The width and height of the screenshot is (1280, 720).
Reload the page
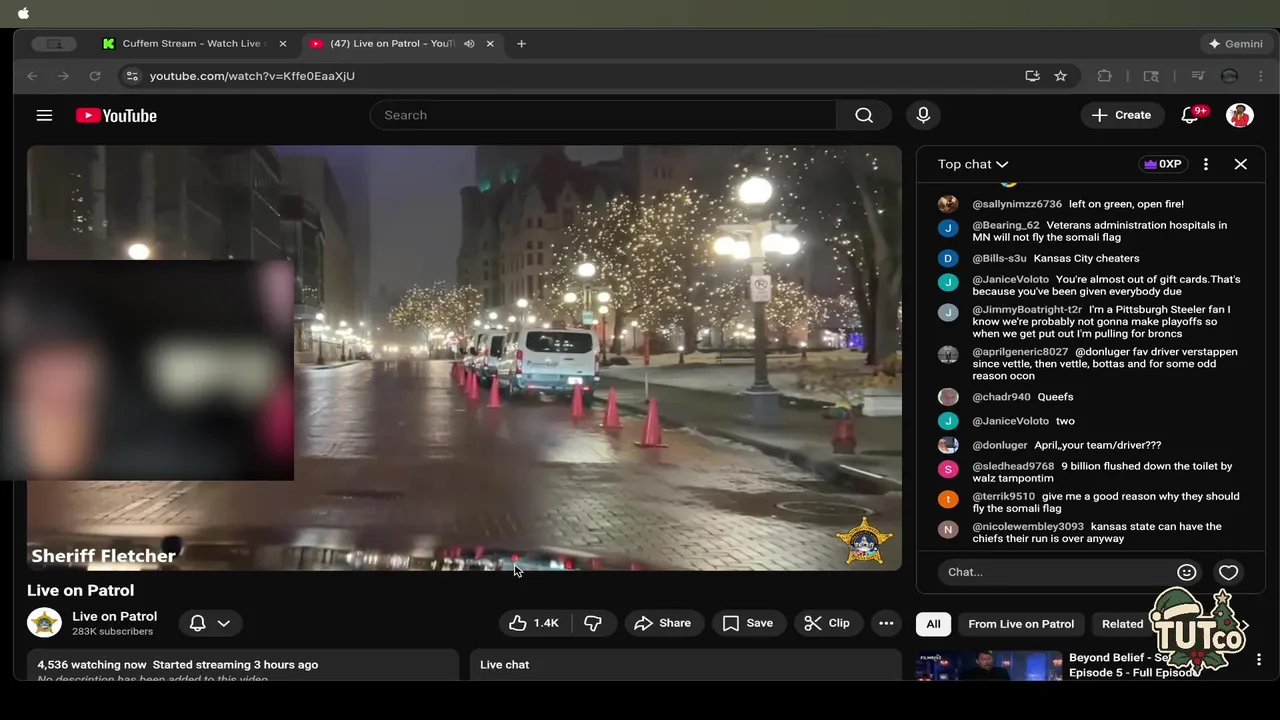click(95, 76)
